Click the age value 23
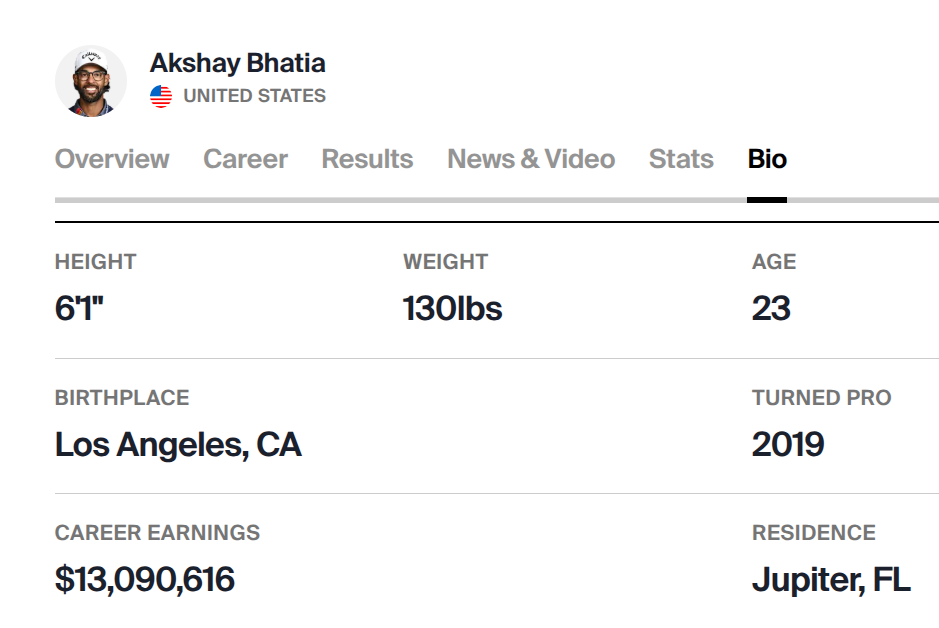 click(x=771, y=308)
